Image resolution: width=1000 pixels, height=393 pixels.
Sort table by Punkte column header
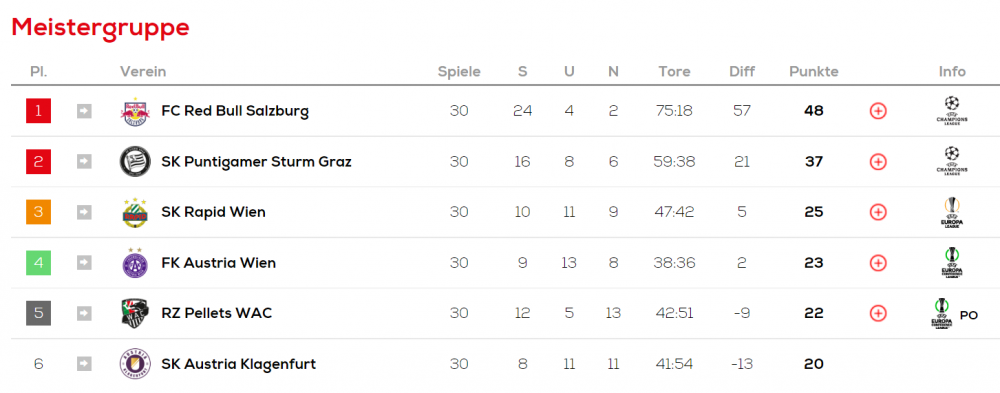click(x=814, y=71)
